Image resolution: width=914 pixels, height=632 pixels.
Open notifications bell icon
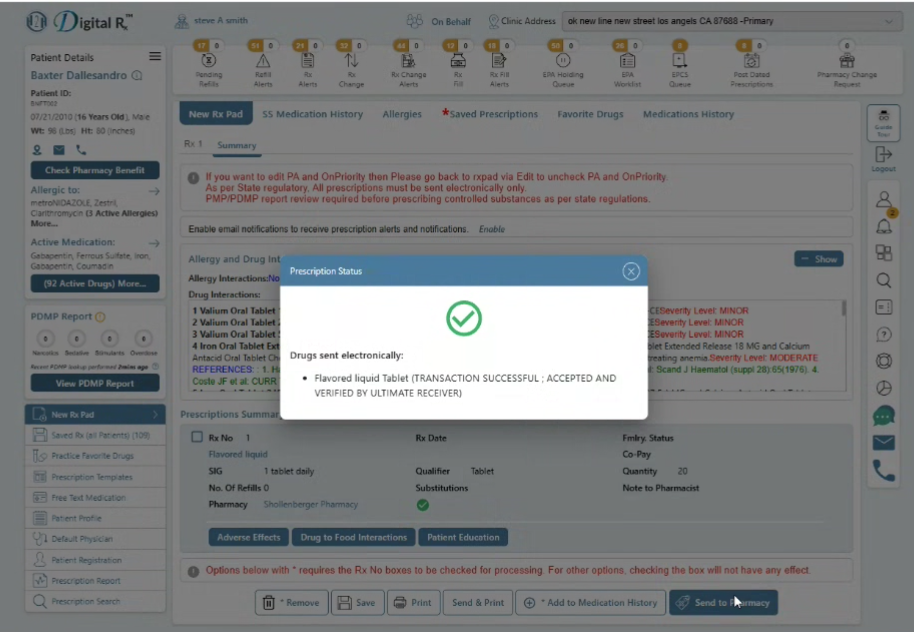point(884,226)
